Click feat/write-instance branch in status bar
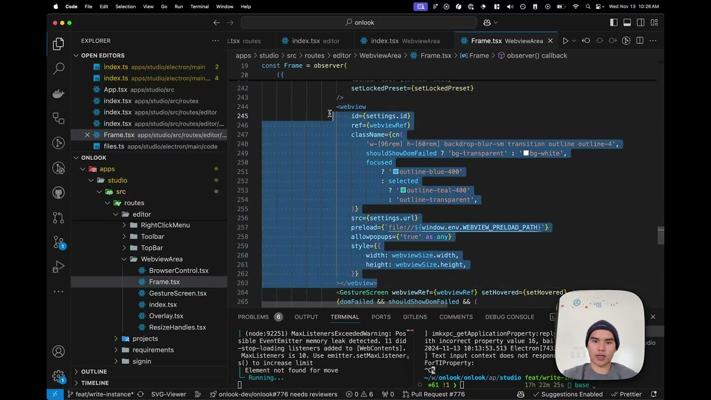The image size is (711, 400). (101, 394)
